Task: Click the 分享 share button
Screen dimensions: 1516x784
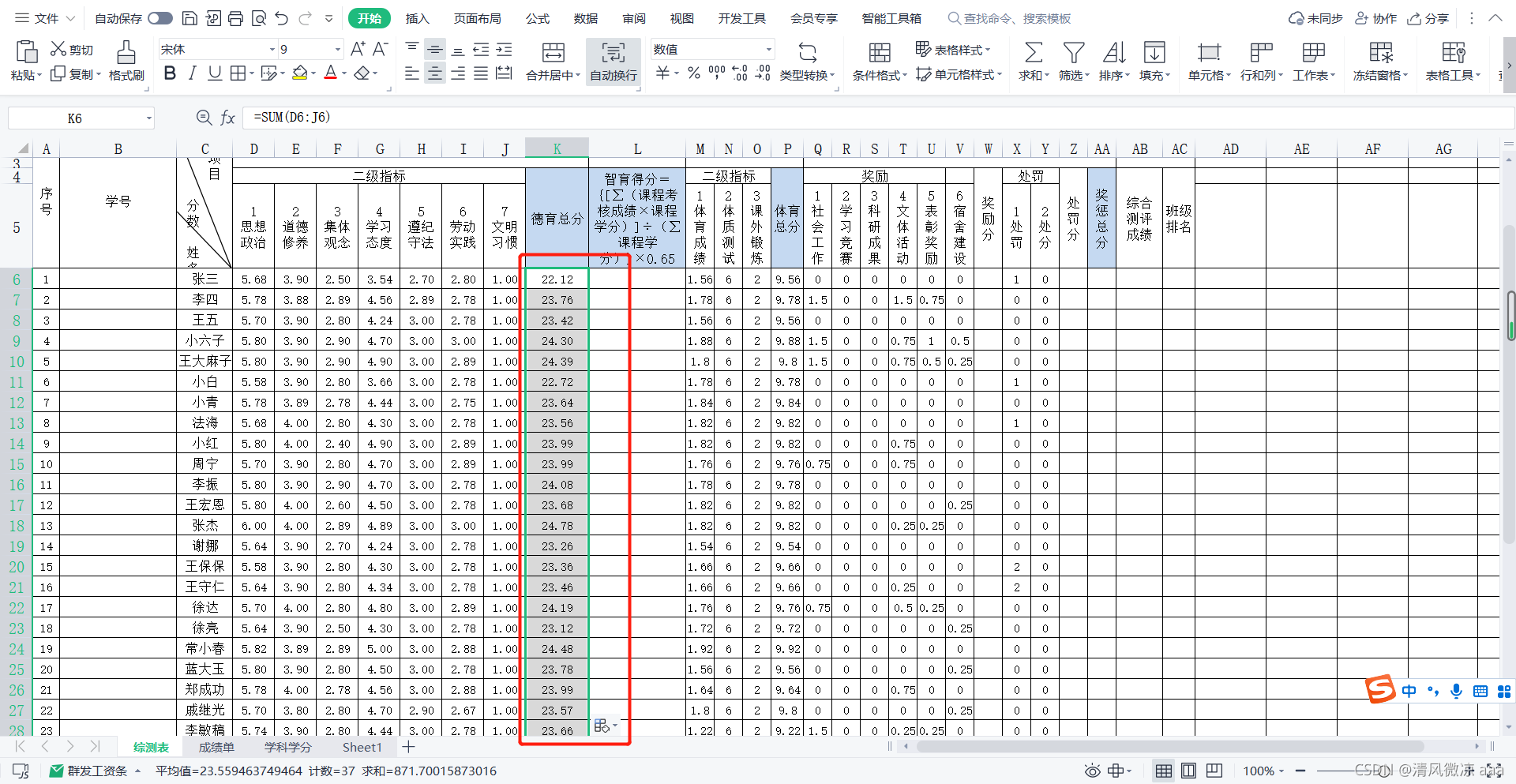Action: [x=1428, y=18]
